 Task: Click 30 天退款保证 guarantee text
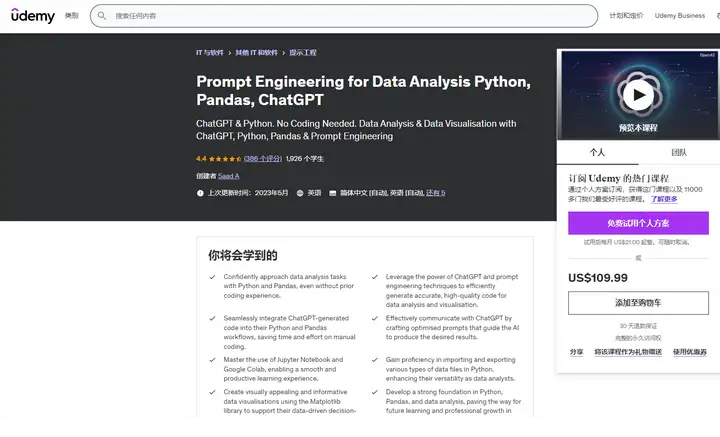(x=638, y=326)
